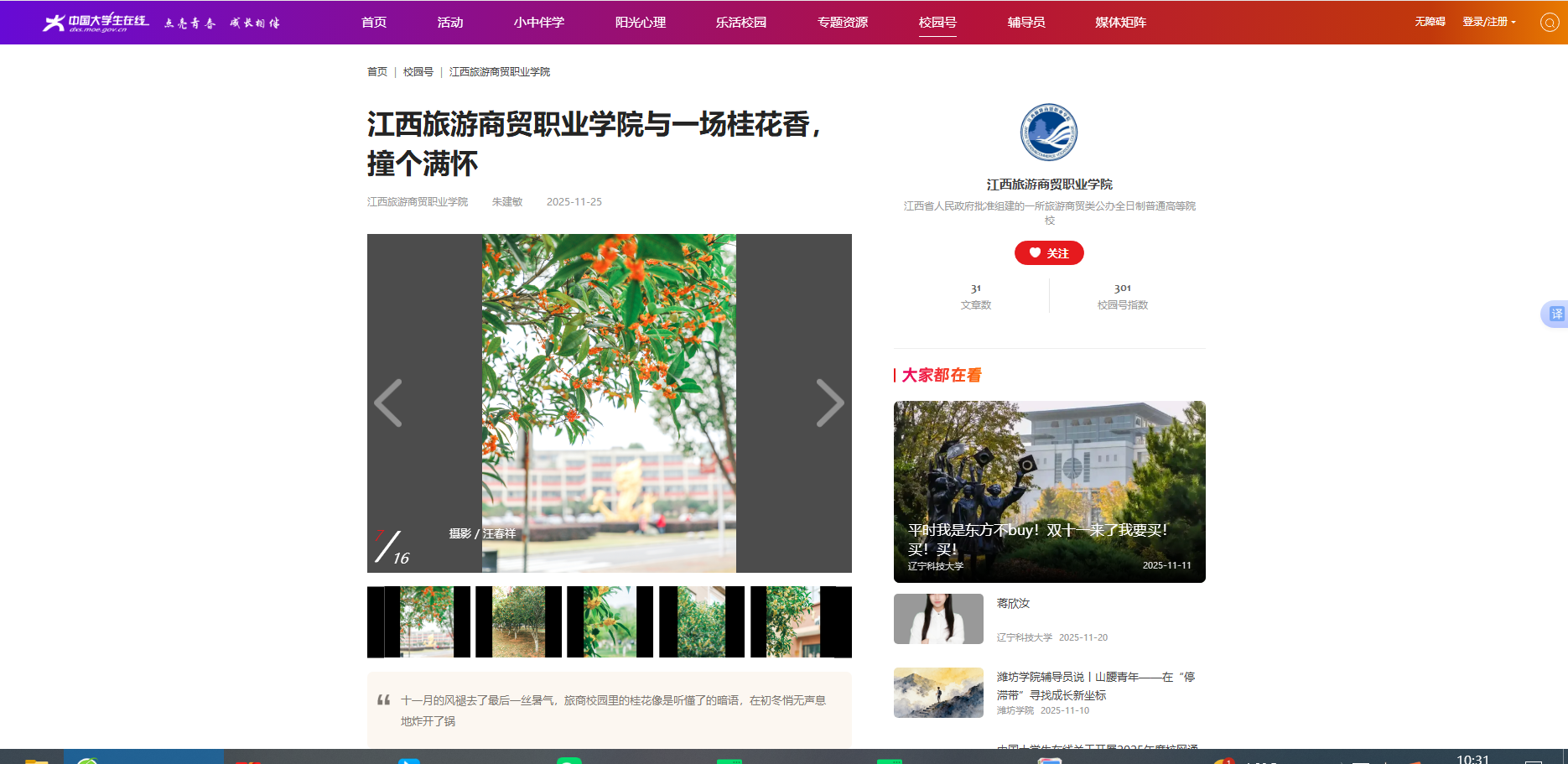The width and height of the screenshot is (1568, 764).
Task: Click the search magnifier icon in header
Action: (1550, 23)
